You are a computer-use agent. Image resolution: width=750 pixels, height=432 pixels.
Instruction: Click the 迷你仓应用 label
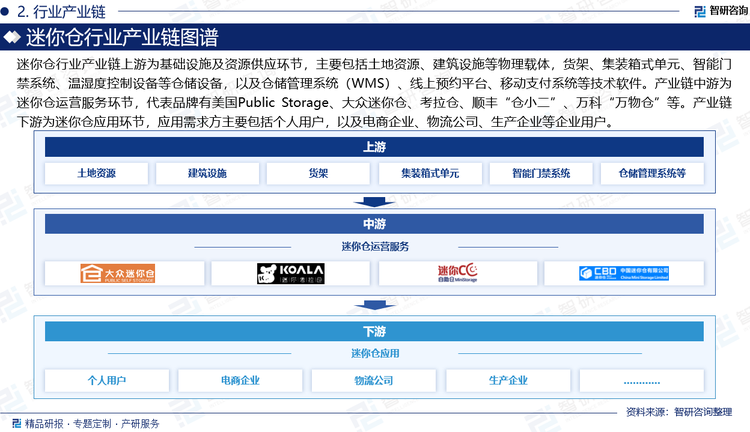point(375,353)
